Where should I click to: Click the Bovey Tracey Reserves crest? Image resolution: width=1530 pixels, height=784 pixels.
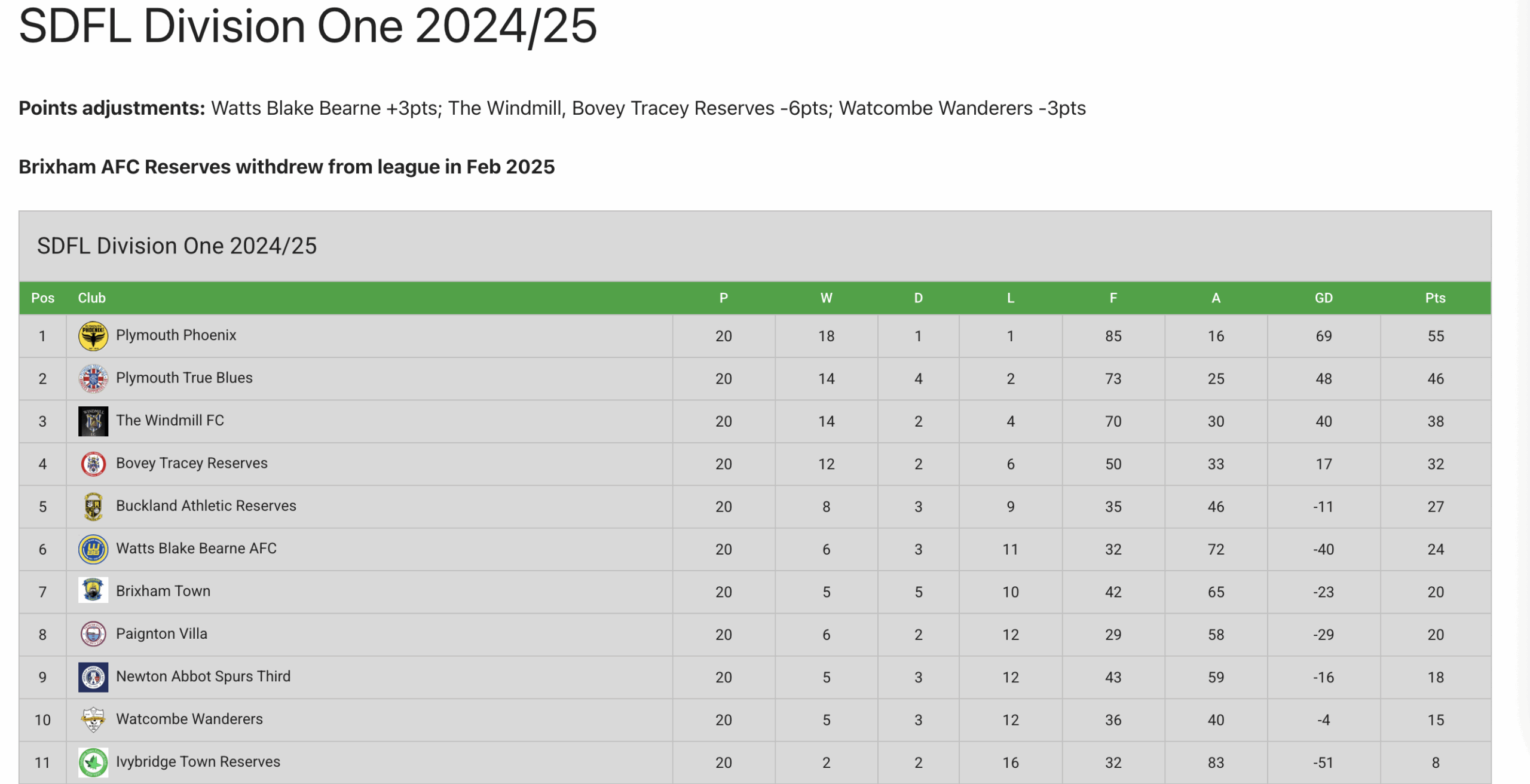pyautogui.click(x=93, y=464)
